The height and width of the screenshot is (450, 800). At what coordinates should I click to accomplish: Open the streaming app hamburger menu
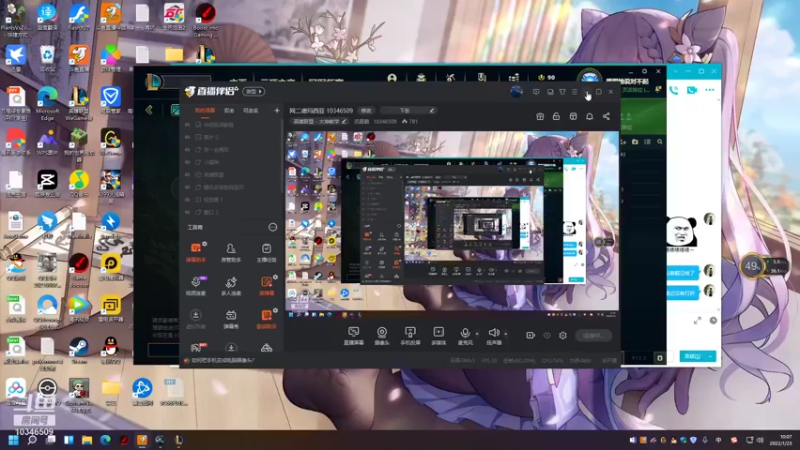coord(575,92)
